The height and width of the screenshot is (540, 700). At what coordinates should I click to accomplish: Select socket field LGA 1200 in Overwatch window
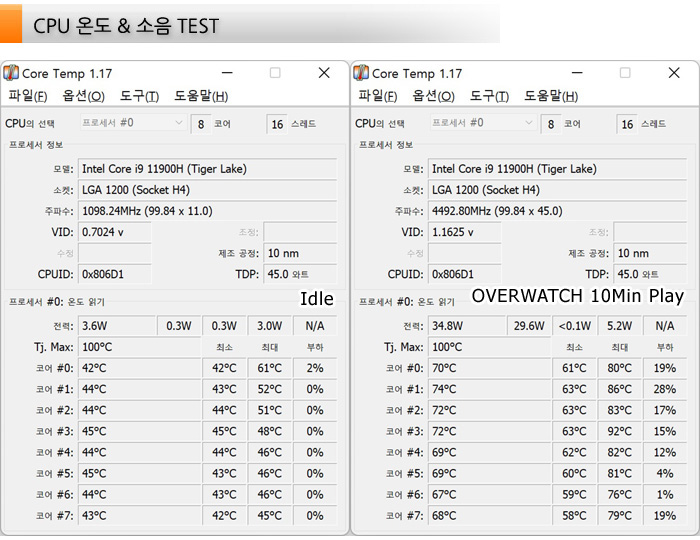point(558,190)
